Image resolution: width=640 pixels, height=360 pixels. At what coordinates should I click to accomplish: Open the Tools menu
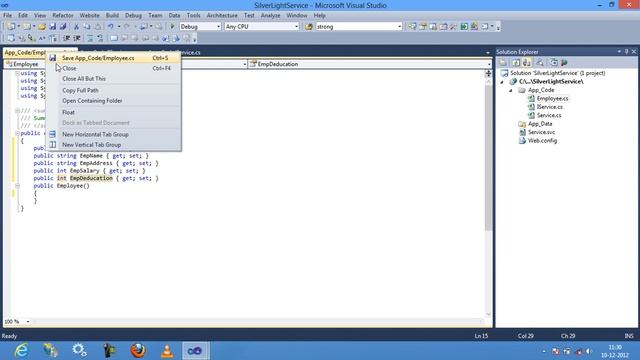(193, 16)
